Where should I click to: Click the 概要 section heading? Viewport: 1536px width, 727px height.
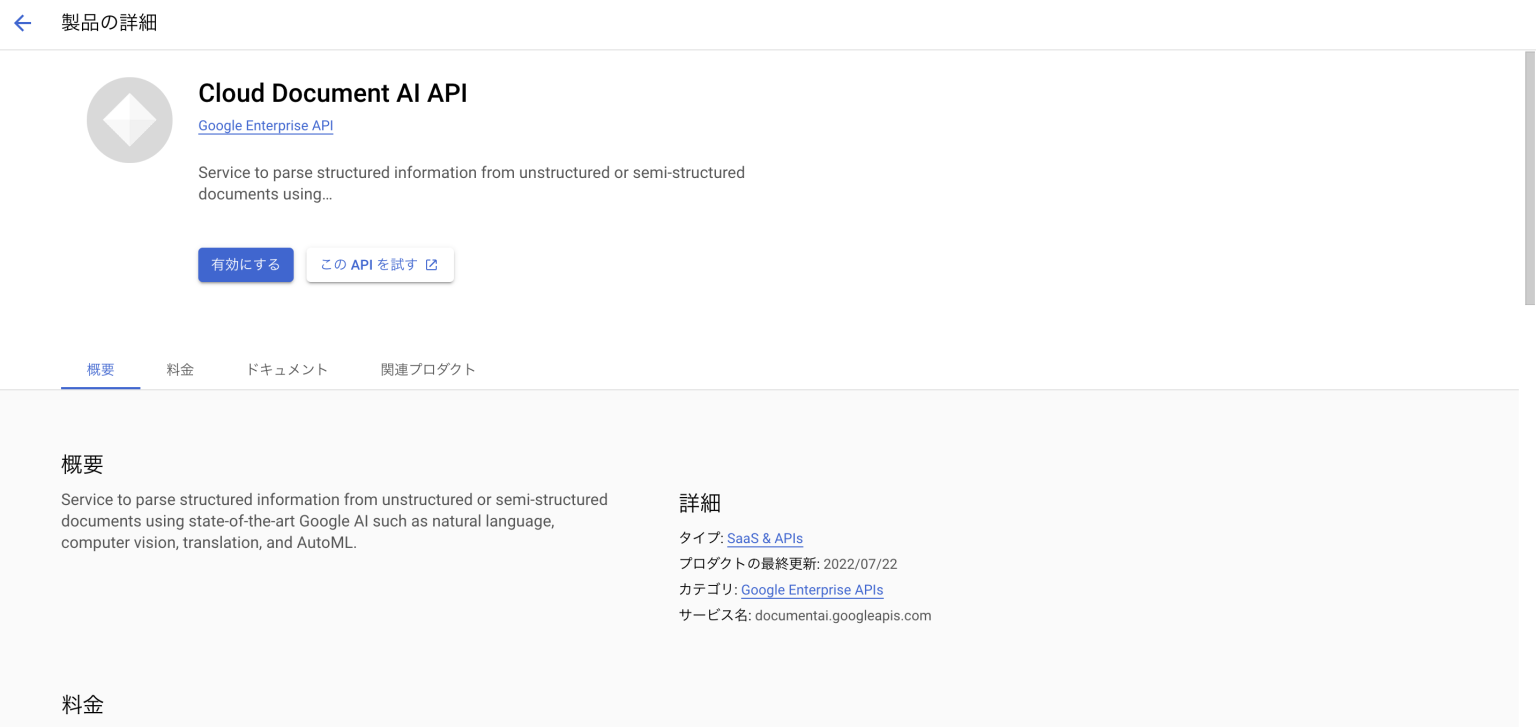pos(83,464)
